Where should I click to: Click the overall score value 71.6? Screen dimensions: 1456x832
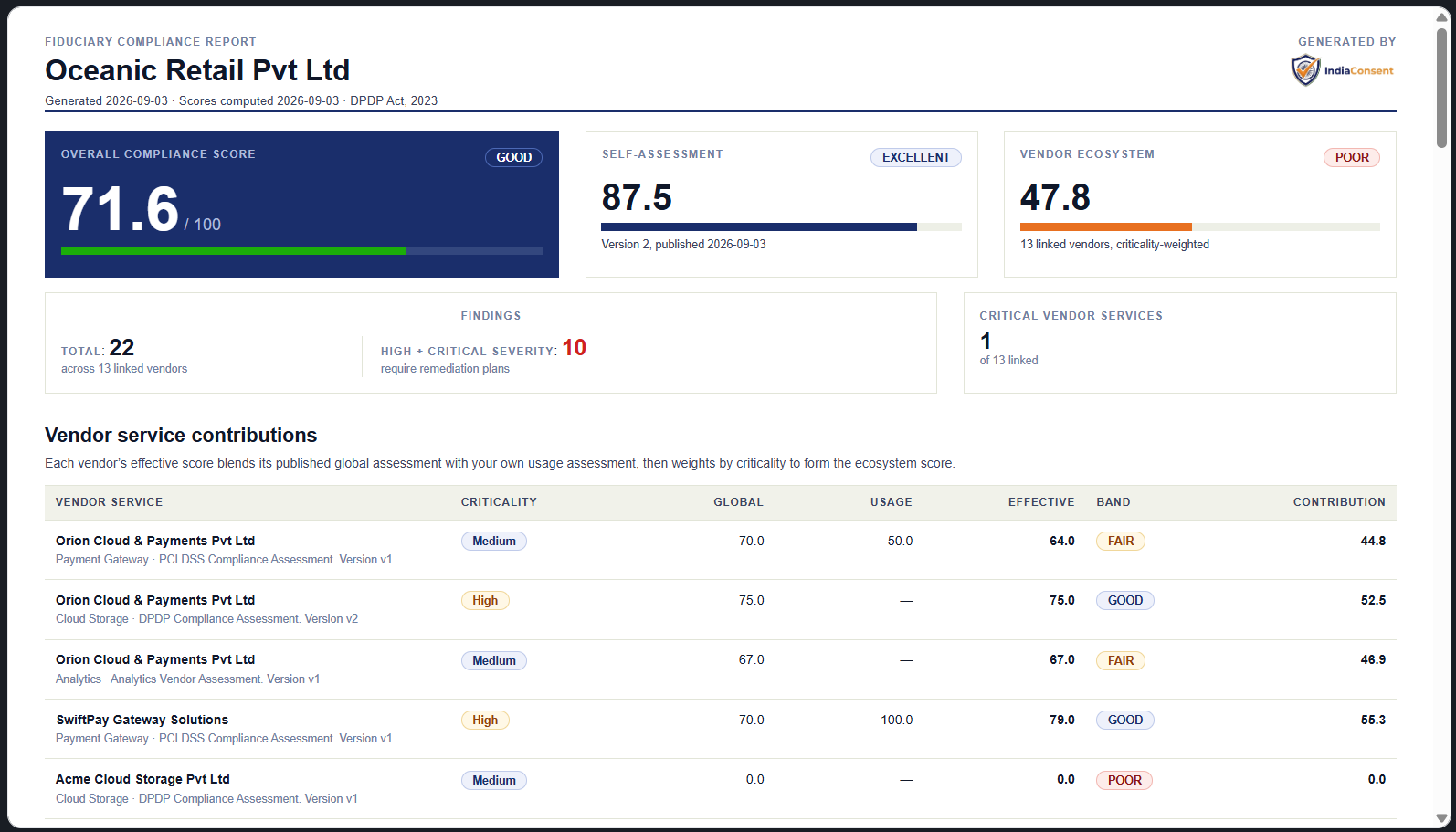point(120,209)
